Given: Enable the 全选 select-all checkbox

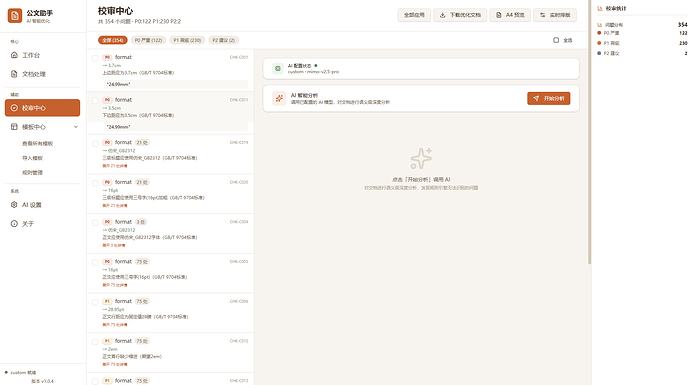Looking at the screenshot, I should [556, 40].
